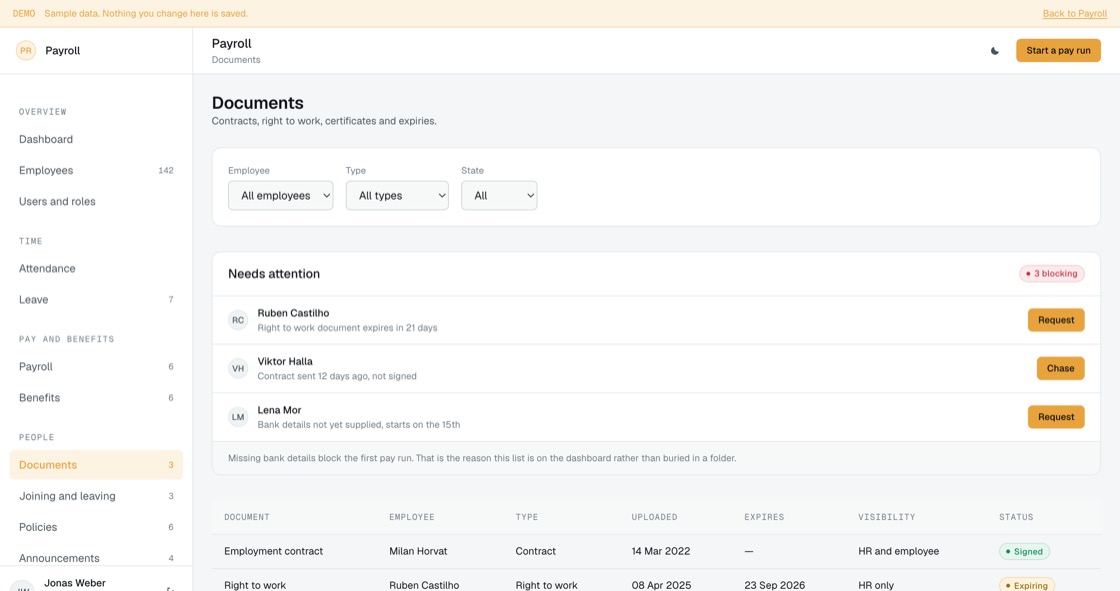Click the Visibility column header
The height and width of the screenshot is (591, 1120).
point(886,517)
